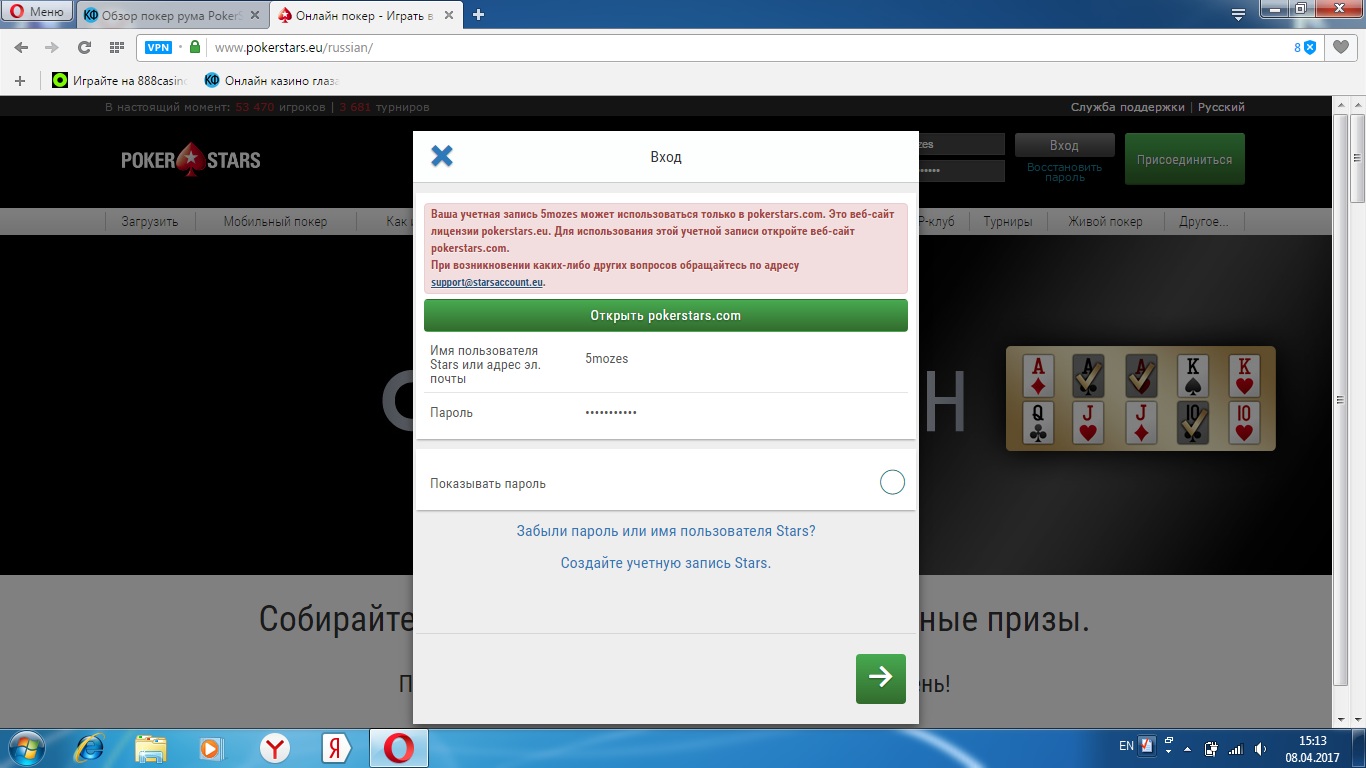1366x768 pixels.
Task: Open the Opera Меню button
Action: coord(37,12)
